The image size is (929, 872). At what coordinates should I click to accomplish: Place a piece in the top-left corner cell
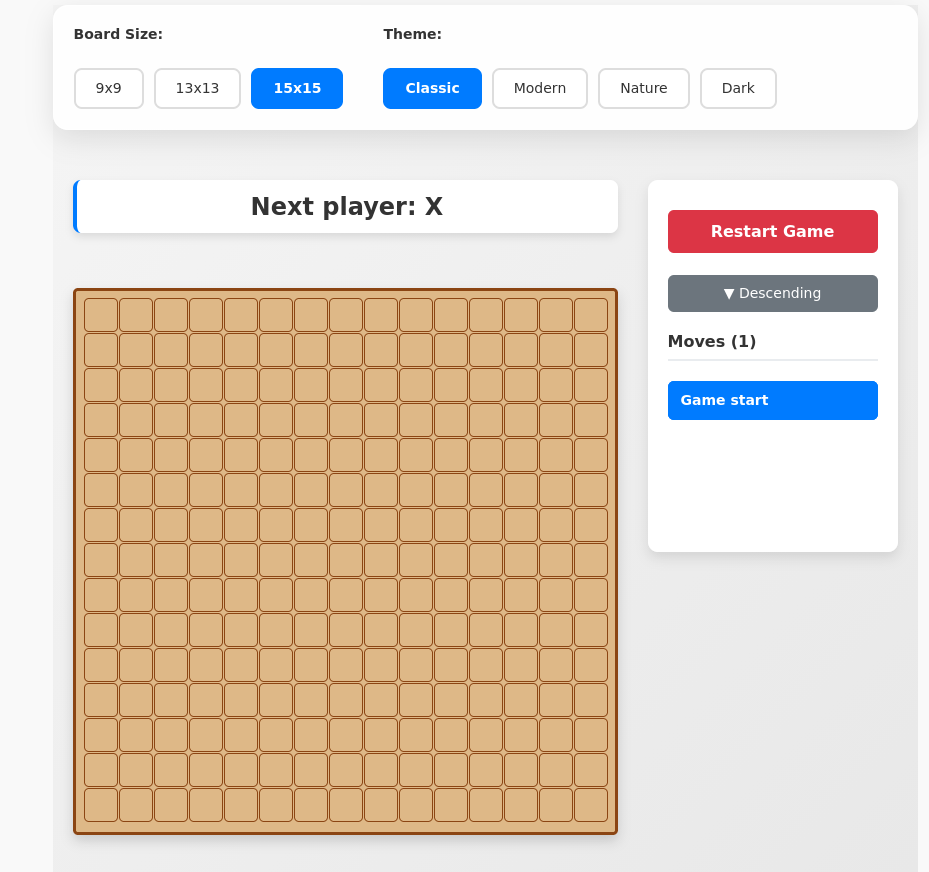tap(101, 315)
